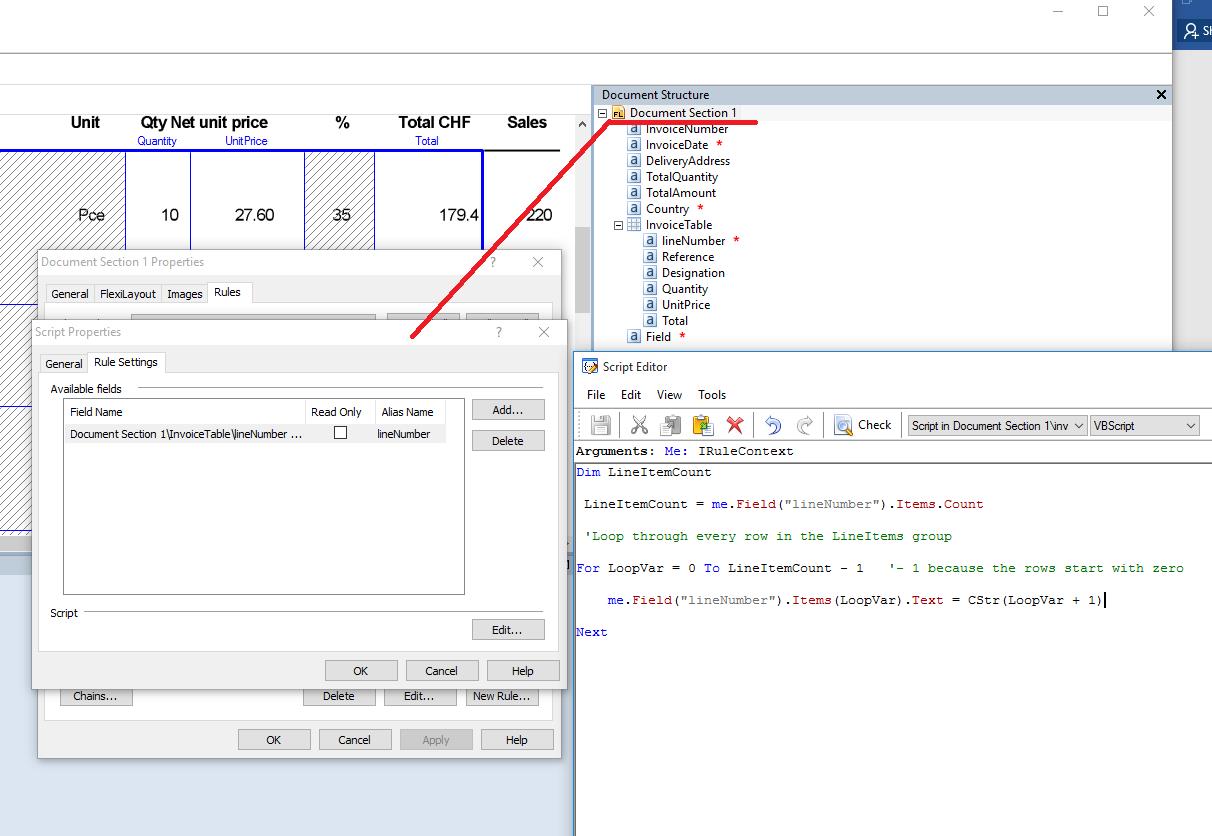Switch to FlexiLayout tab in Section Properties
Screen dimensions: 1212x836
pos(128,294)
